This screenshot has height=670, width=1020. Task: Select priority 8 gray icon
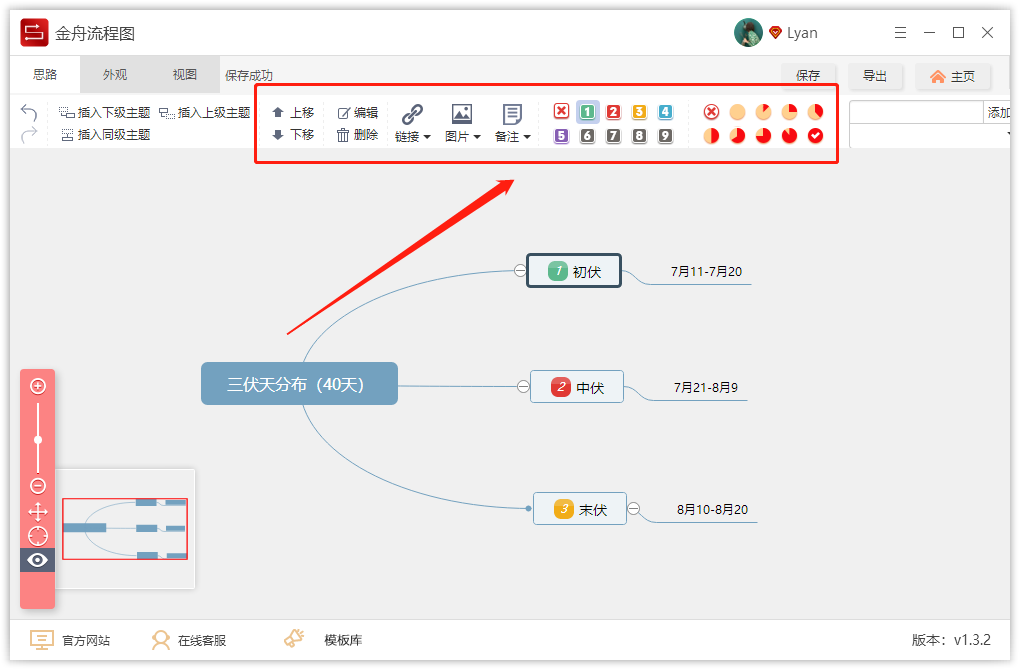pyautogui.click(x=639, y=136)
